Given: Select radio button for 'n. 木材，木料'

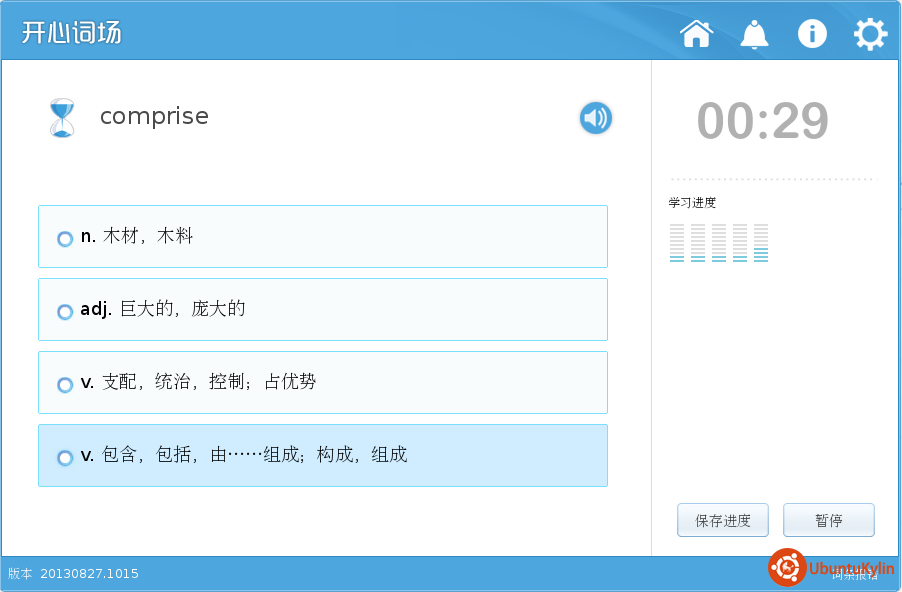Looking at the screenshot, I should [65, 238].
